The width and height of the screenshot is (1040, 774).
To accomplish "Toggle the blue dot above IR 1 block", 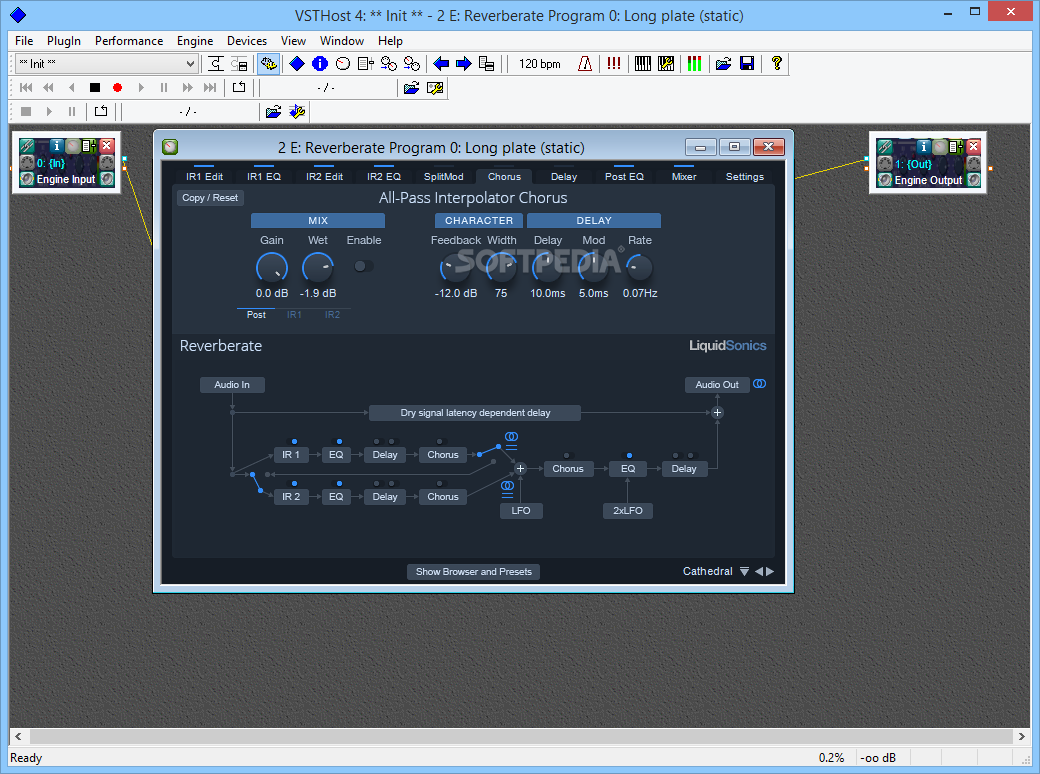I will pyautogui.click(x=294, y=441).
